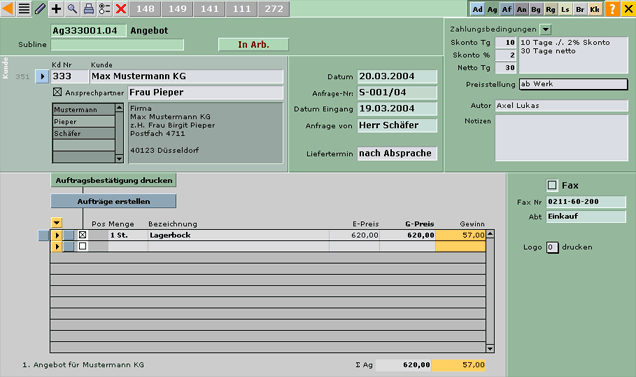Enable the Fax checkbox
Viewport: 636px width, 377px height.
552,185
